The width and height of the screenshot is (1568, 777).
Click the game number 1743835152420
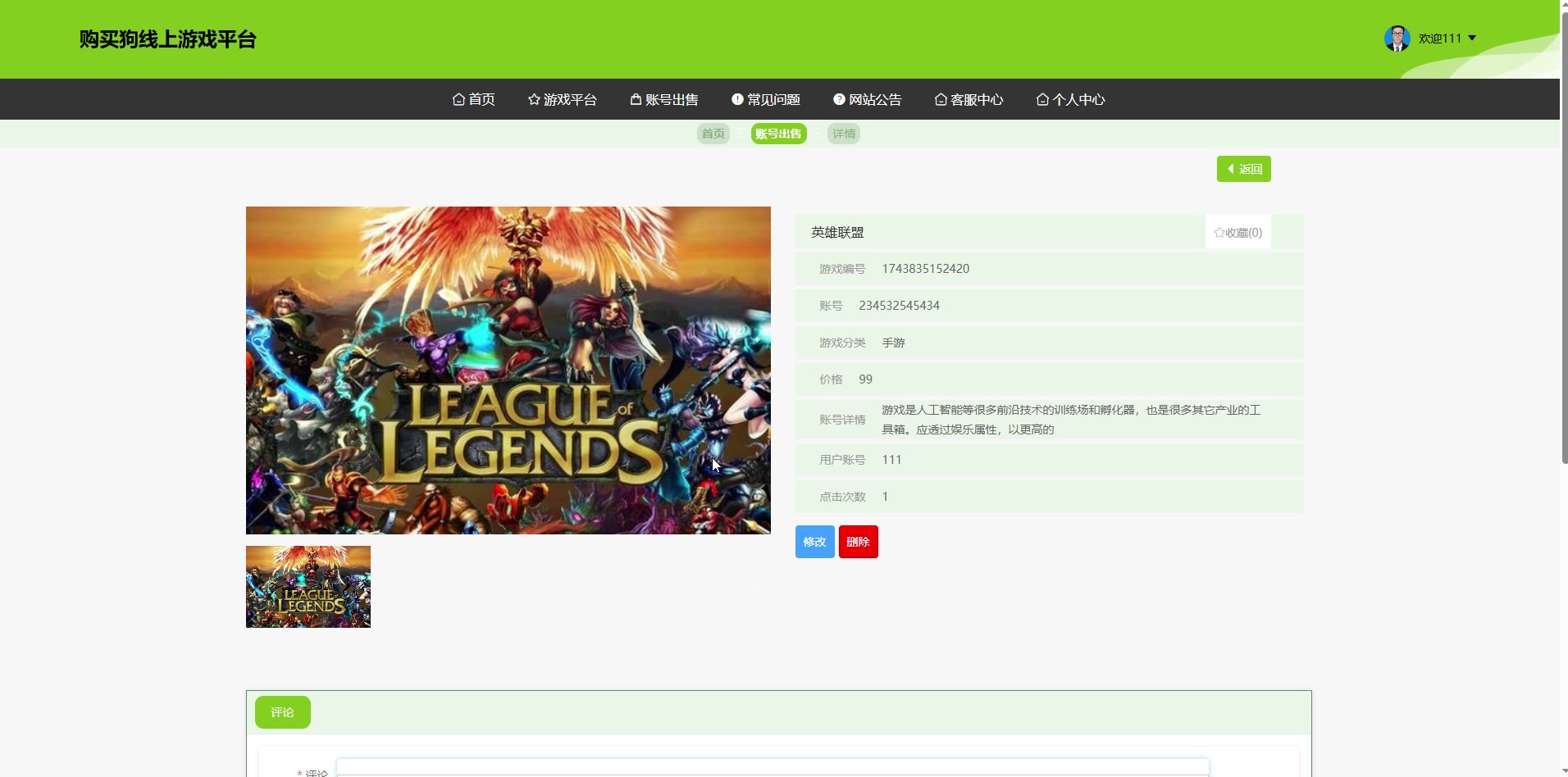tap(926, 269)
